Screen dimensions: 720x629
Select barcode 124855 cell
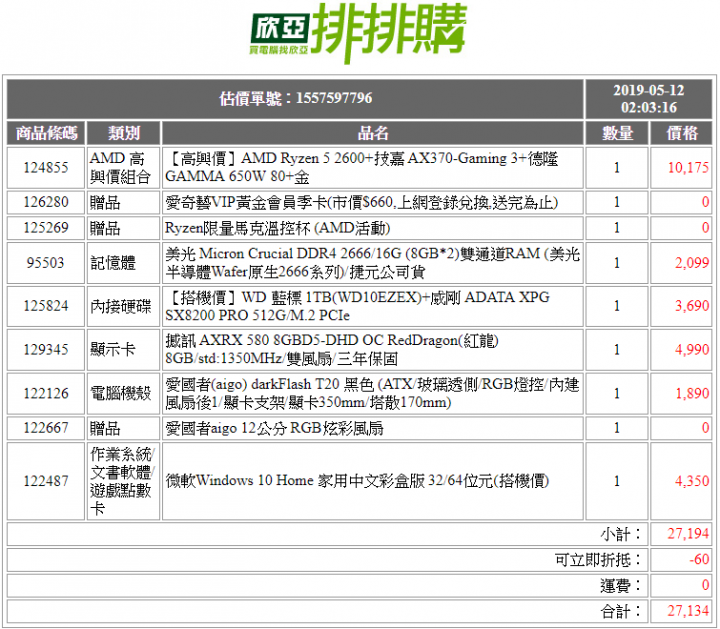point(46,168)
